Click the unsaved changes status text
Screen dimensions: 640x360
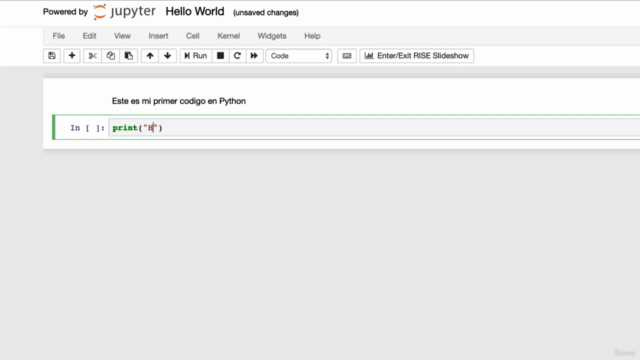point(266,13)
